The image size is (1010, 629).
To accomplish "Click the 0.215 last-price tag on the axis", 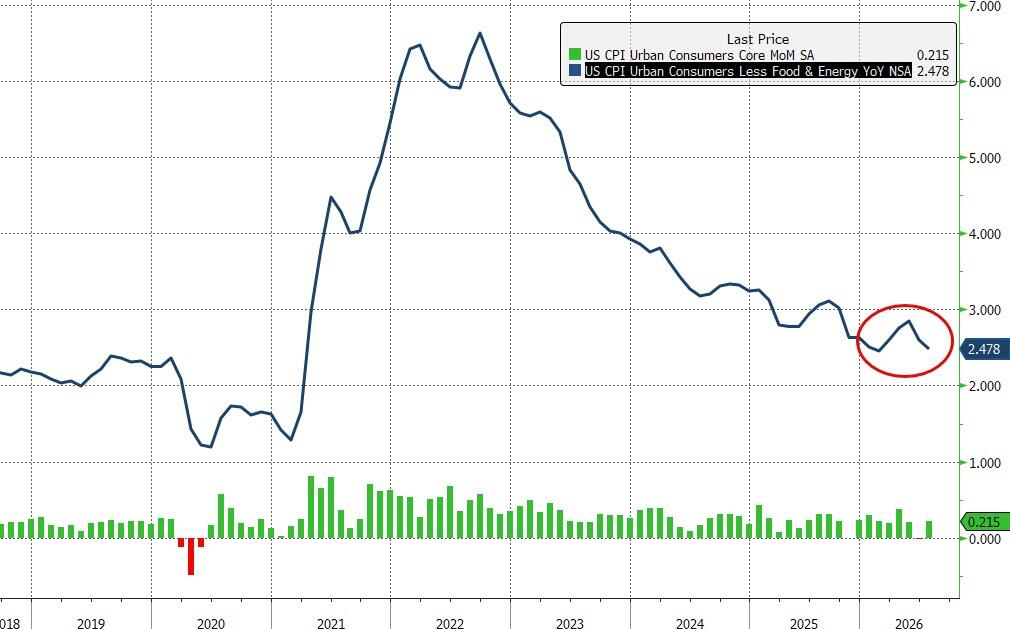I will [x=984, y=522].
